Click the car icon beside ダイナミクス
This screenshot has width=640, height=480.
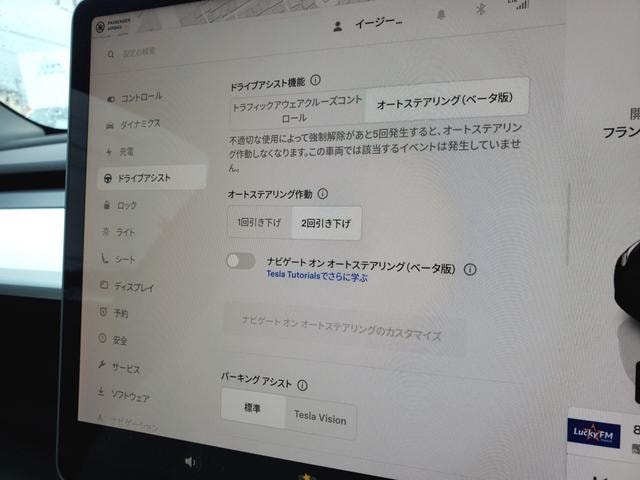[110, 126]
